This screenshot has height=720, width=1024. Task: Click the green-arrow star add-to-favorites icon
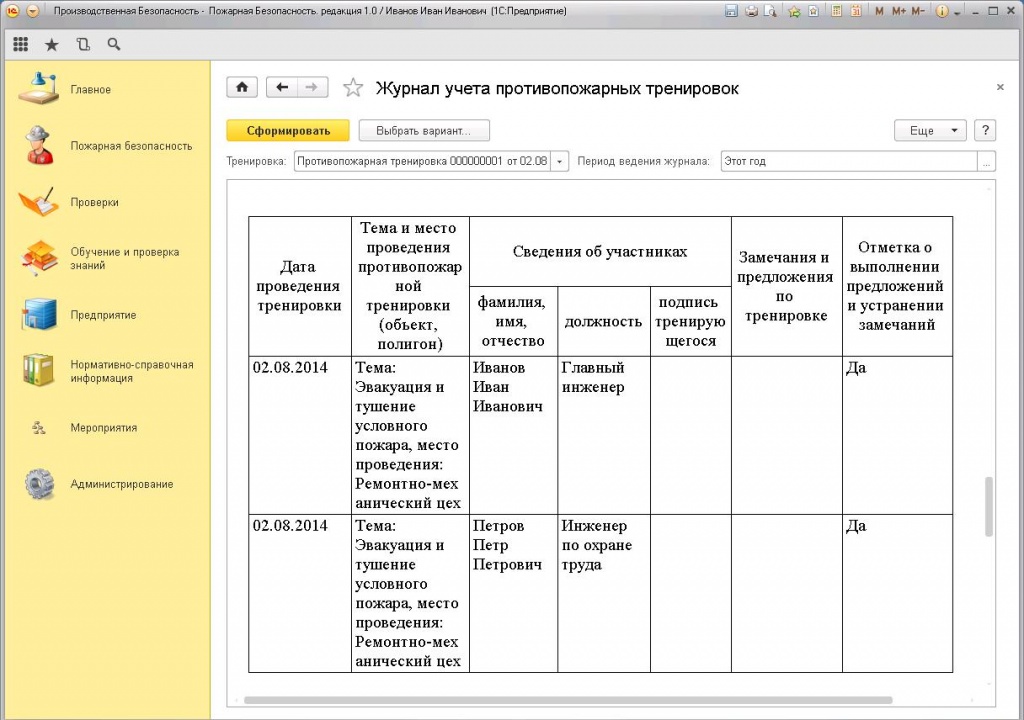pyautogui.click(x=794, y=11)
